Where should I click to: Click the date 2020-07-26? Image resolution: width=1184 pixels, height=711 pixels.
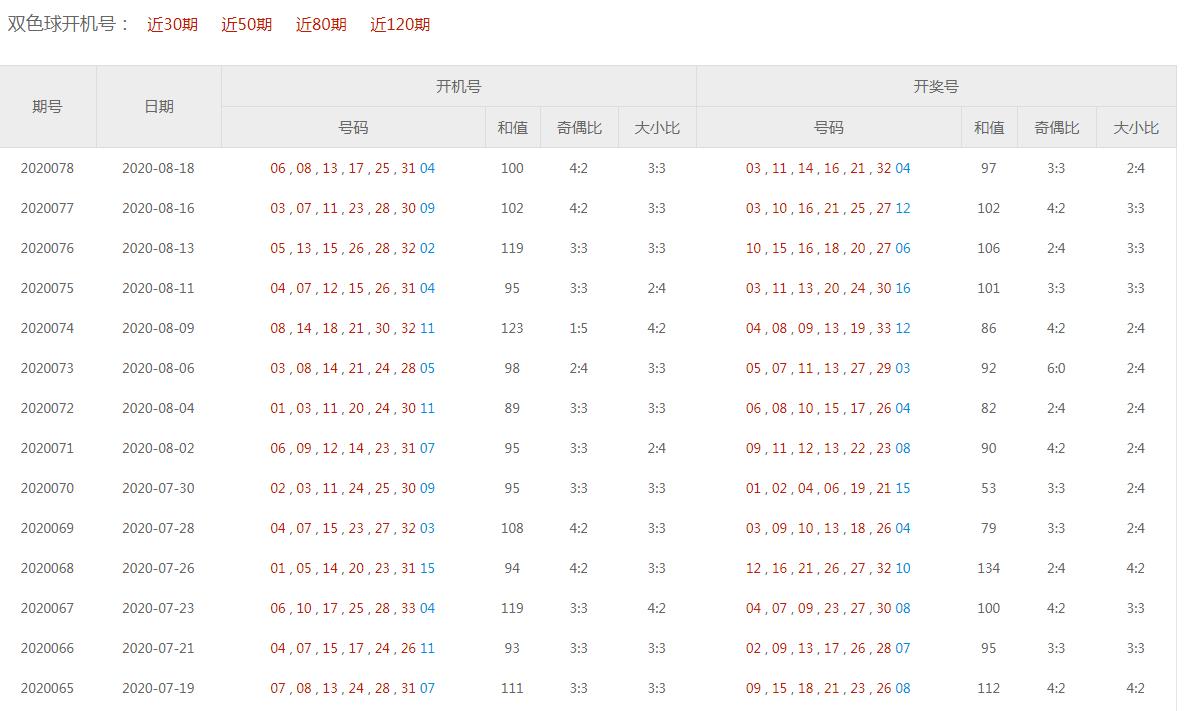pyautogui.click(x=159, y=568)
